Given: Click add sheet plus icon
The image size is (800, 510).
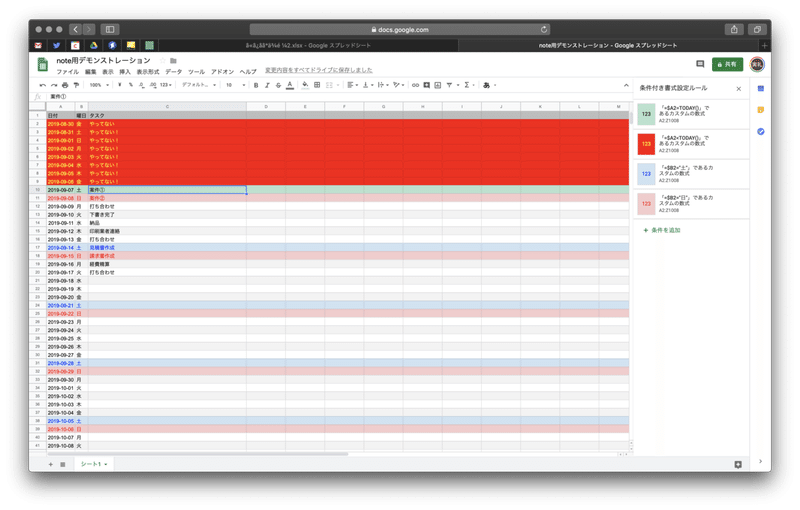Looking at the screenshot, I should coord(51,465).
